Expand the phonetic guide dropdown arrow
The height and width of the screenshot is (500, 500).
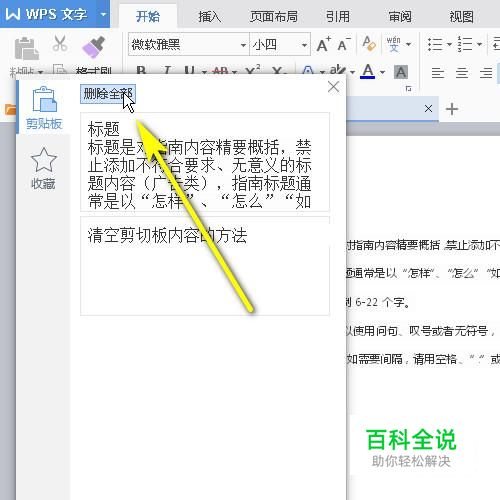point(408,44)
